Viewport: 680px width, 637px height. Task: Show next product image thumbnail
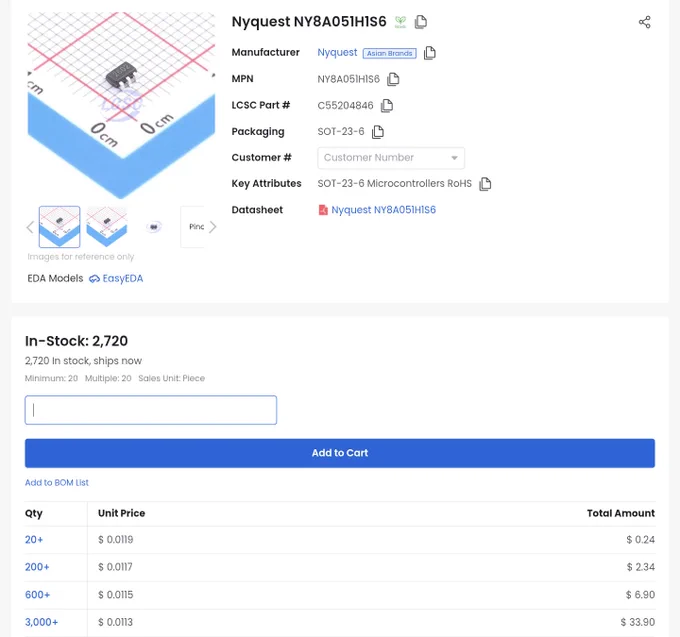point(212,227)
